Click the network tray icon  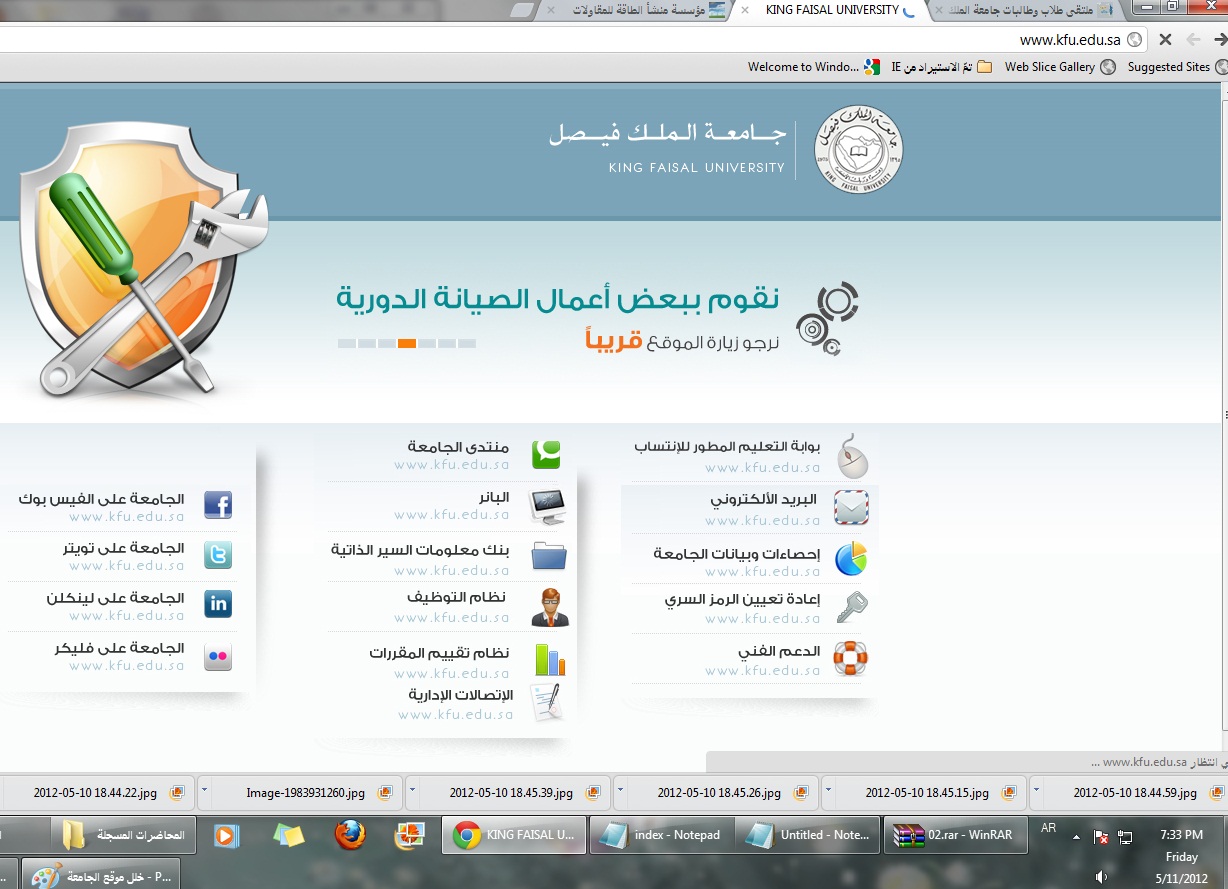[x=1125, y=836]
